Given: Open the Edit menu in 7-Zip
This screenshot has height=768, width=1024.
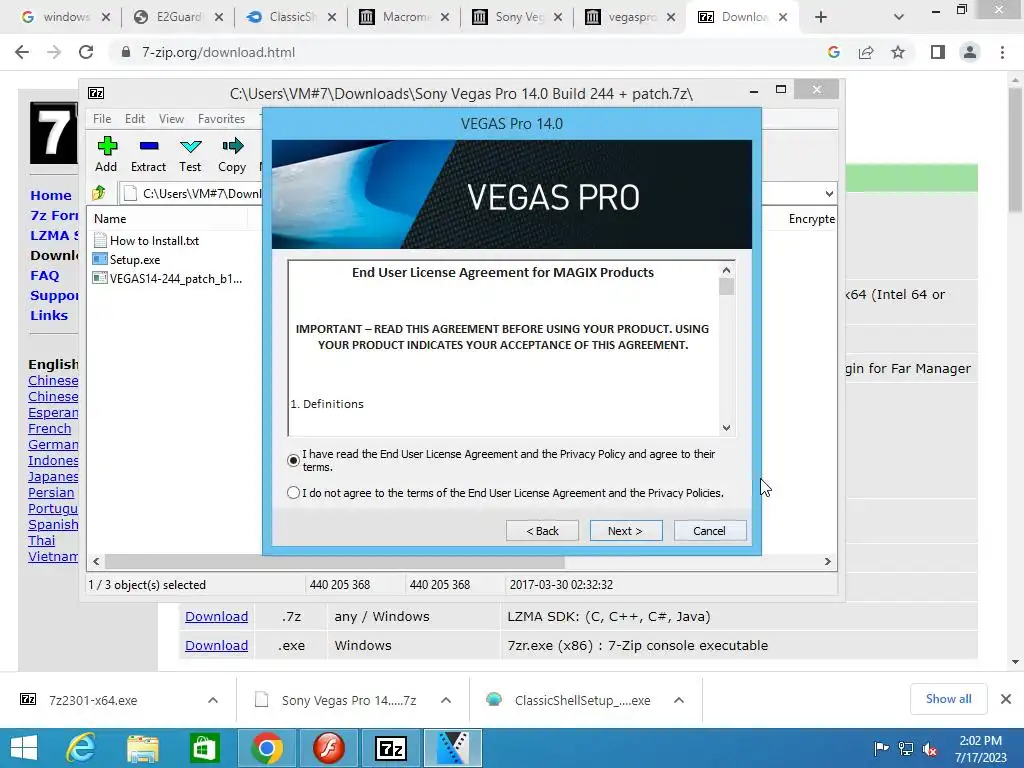Looking at the screenshot, I should point(135,119).
